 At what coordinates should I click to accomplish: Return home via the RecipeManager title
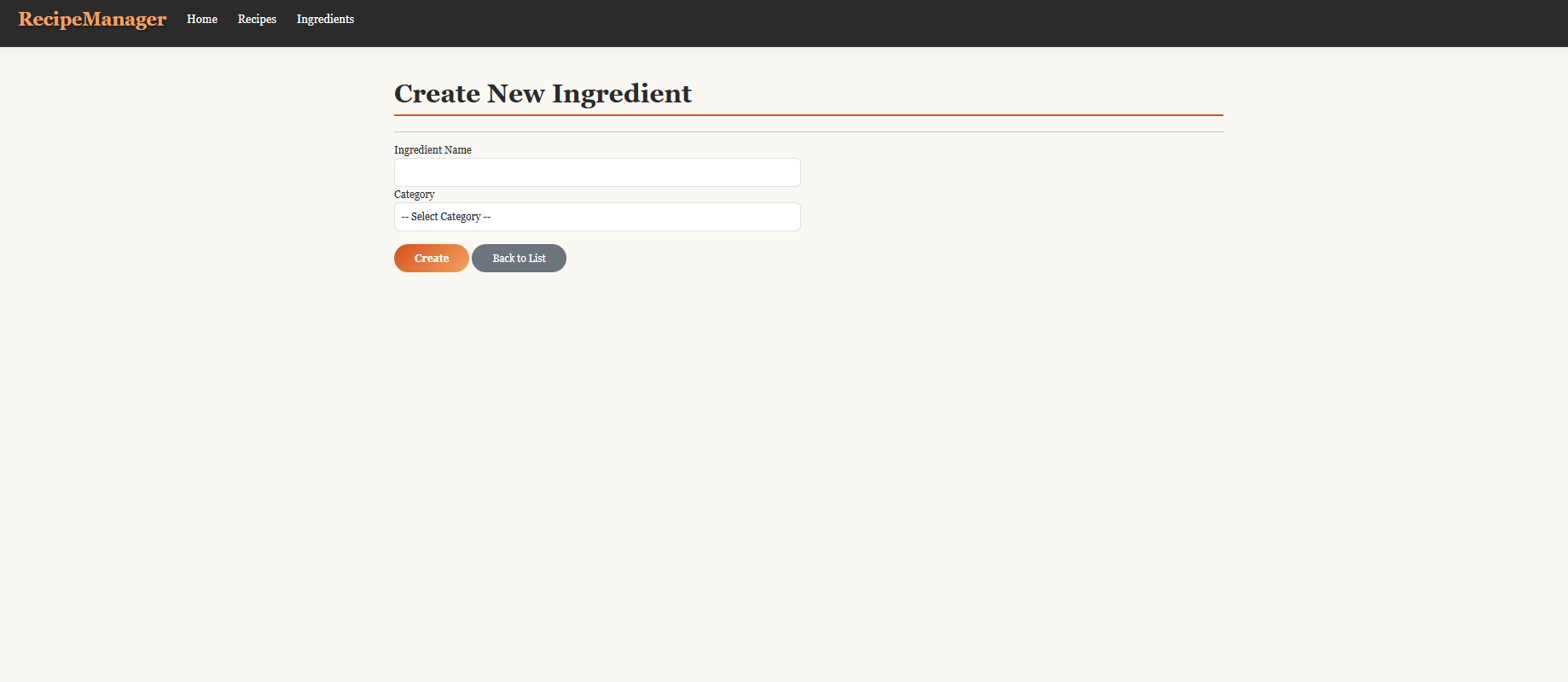pos(92,19)
